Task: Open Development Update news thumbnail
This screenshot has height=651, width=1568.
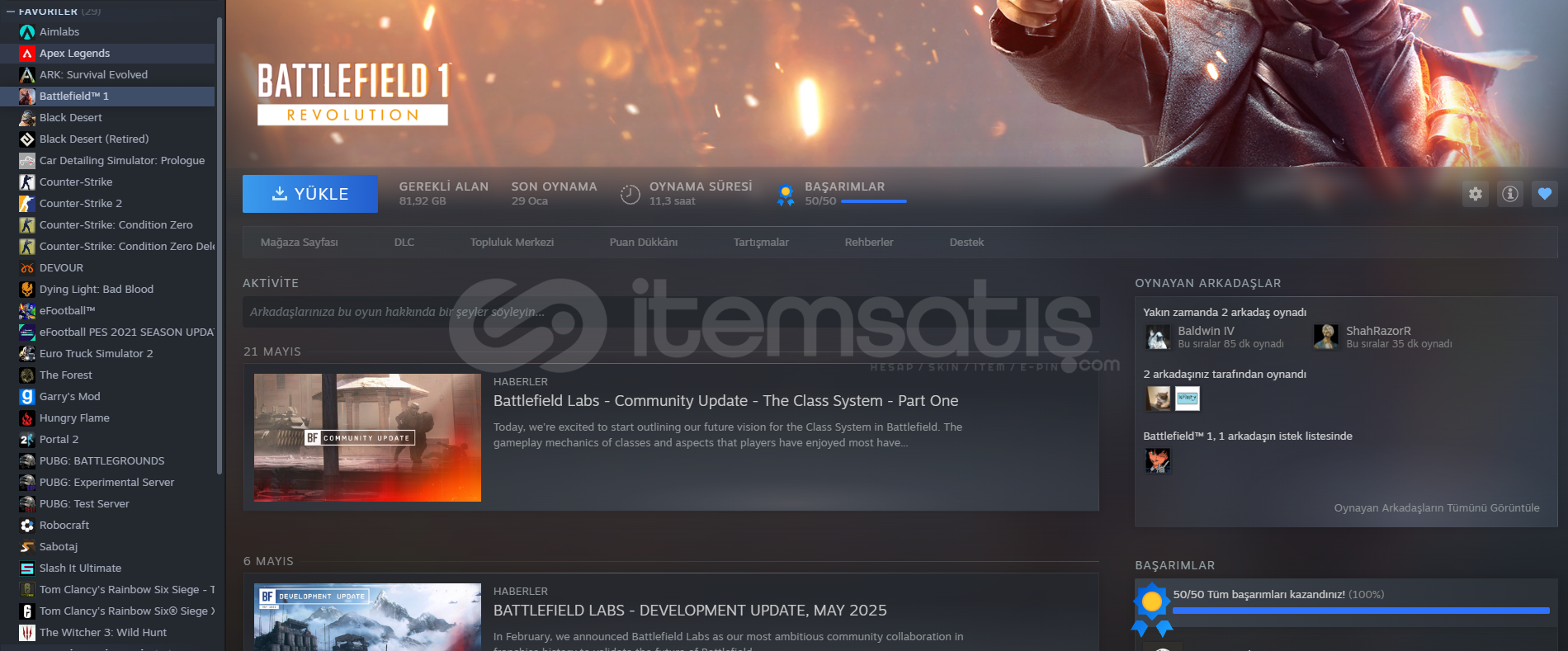Action: 367,617
